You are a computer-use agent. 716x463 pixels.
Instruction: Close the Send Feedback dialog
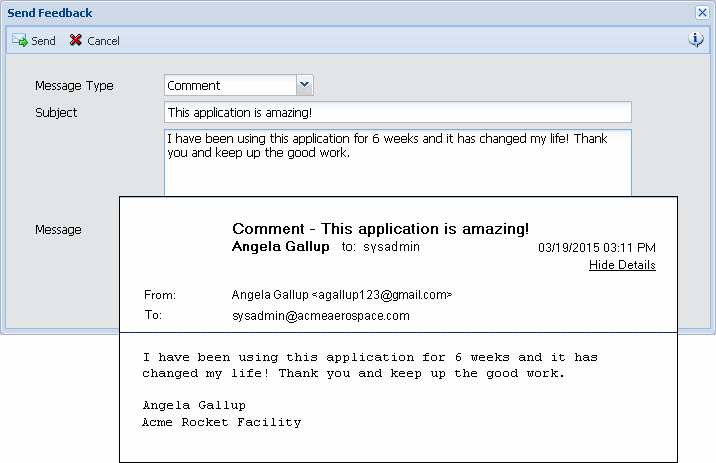click(702, 13)
